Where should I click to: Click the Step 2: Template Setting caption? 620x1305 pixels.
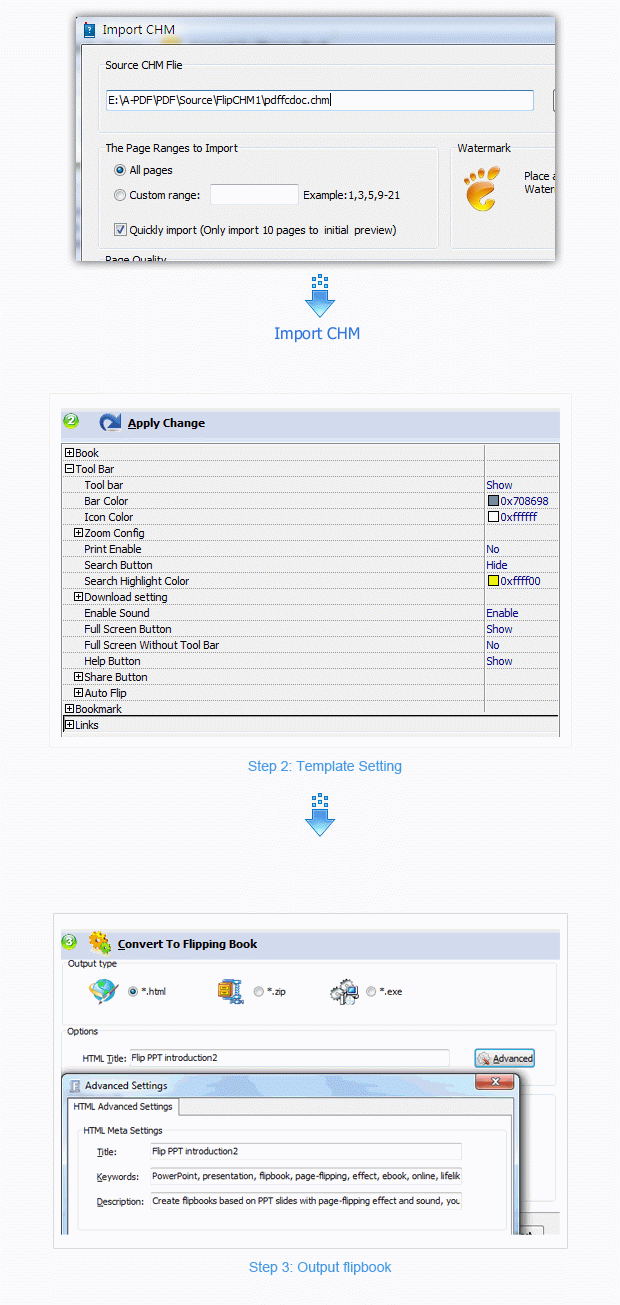click(325, 766)
